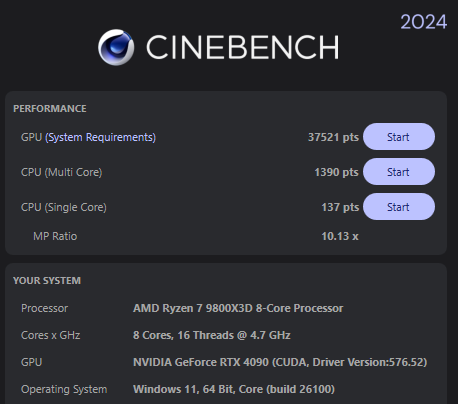Click the PERFORMANCE section header
This screenshot has width=458, height=404.
coord(50,109)
